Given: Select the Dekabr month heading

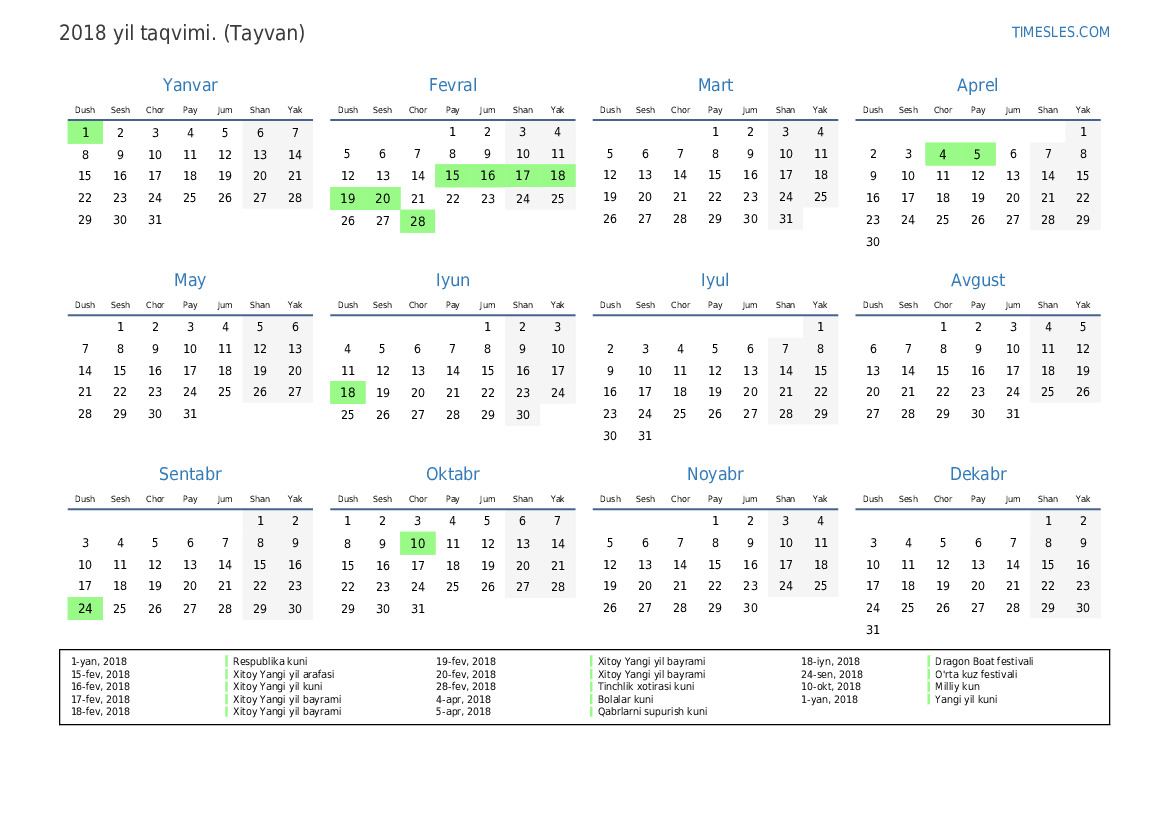Looking at the screenshot, I should point(977,474).
